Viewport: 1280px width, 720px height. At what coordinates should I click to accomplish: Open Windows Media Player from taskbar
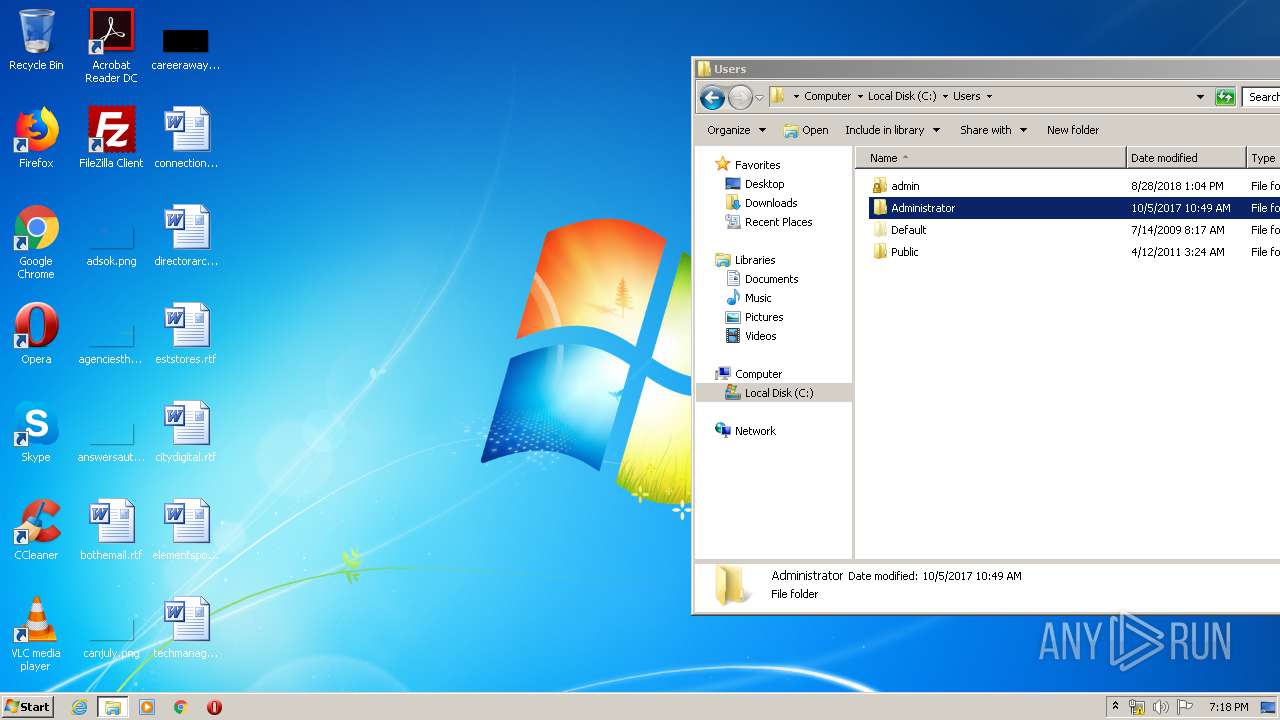pyautogui.click(x=147, y=707)
